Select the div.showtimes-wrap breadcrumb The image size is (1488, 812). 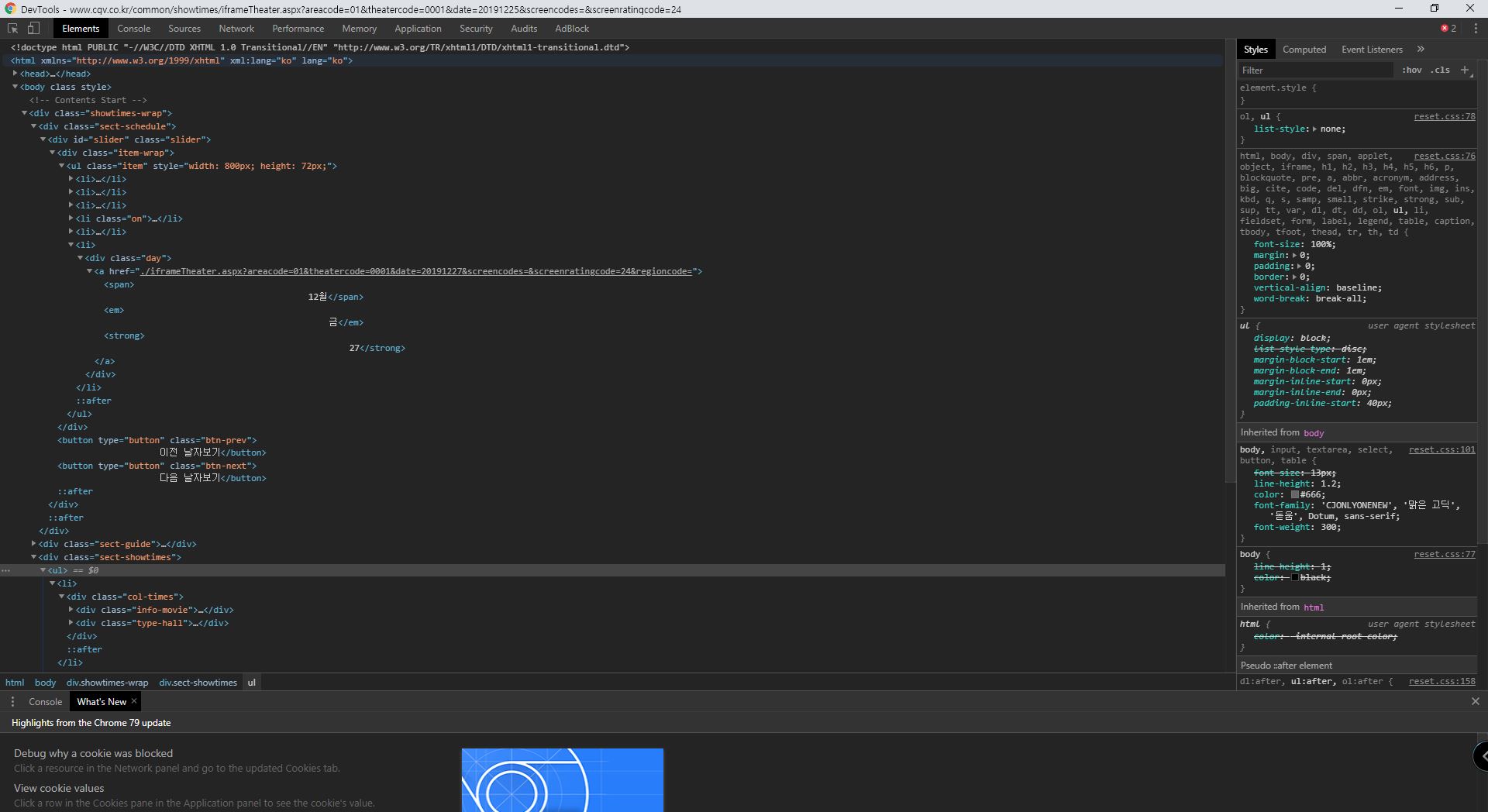[107, 682]
